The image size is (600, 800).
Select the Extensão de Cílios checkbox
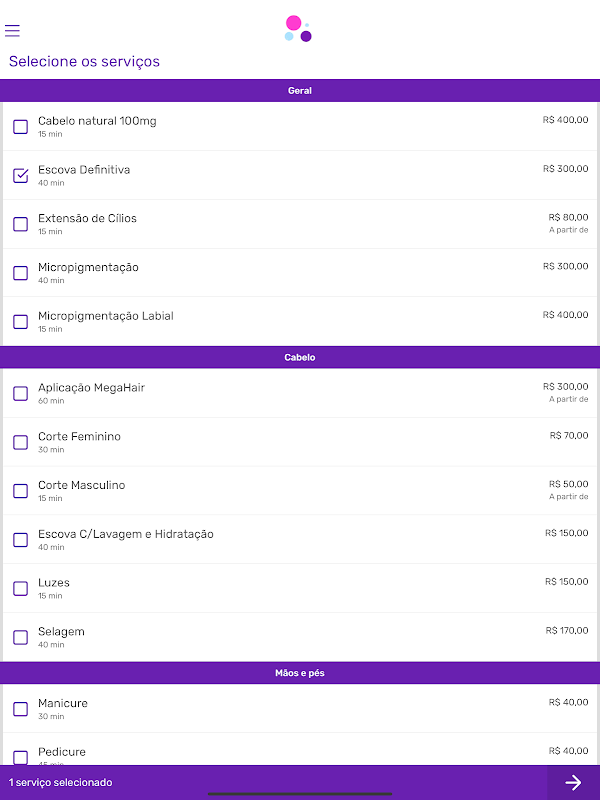click(20, 224)
